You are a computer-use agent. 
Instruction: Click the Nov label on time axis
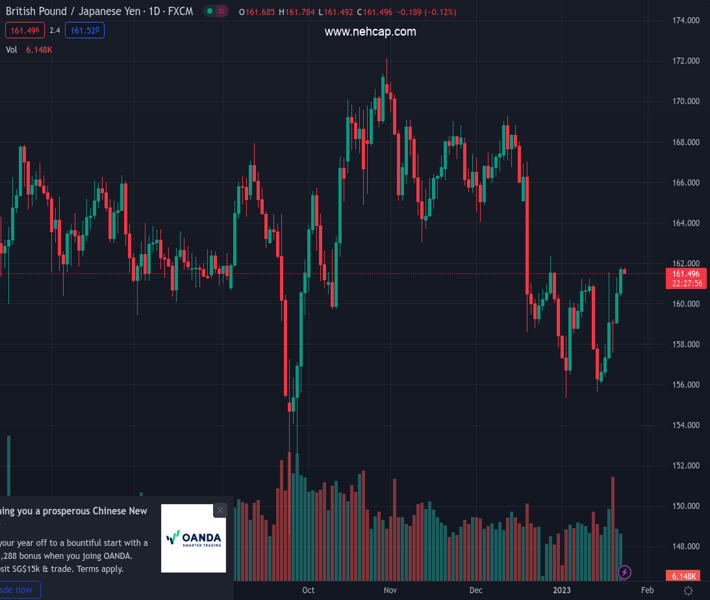pos(391,590)
